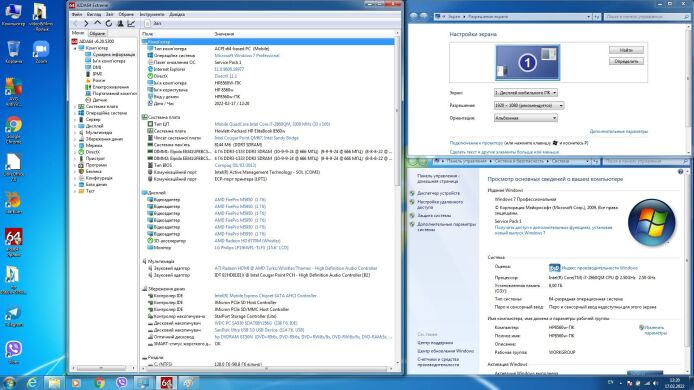This screenshot has width=694, height=390.
Task: Click the Безпека security shield icon in tree
Action: (81, 171)
